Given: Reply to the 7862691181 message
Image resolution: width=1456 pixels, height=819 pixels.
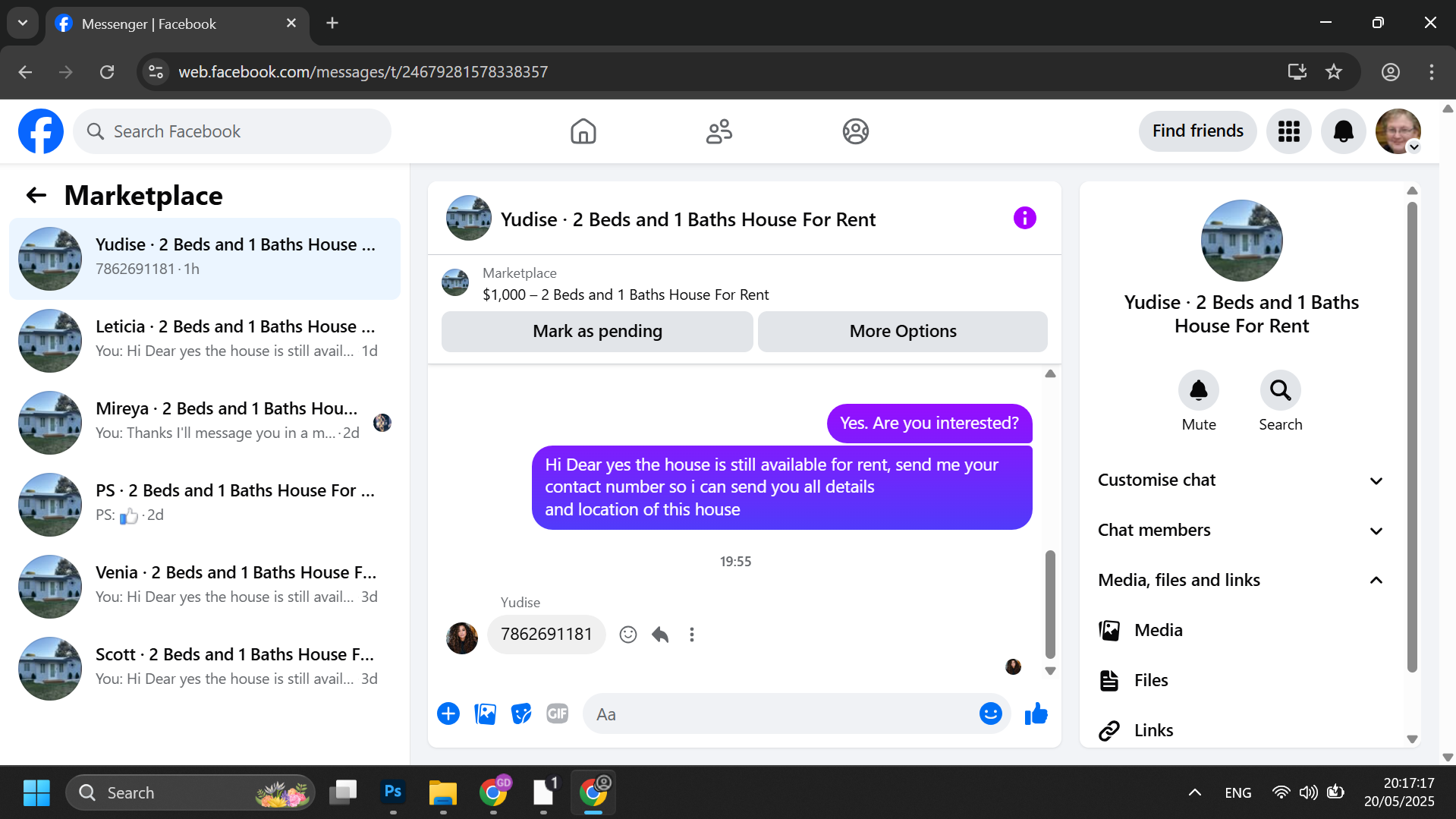Looking at the screenshot, I should 660,635.
